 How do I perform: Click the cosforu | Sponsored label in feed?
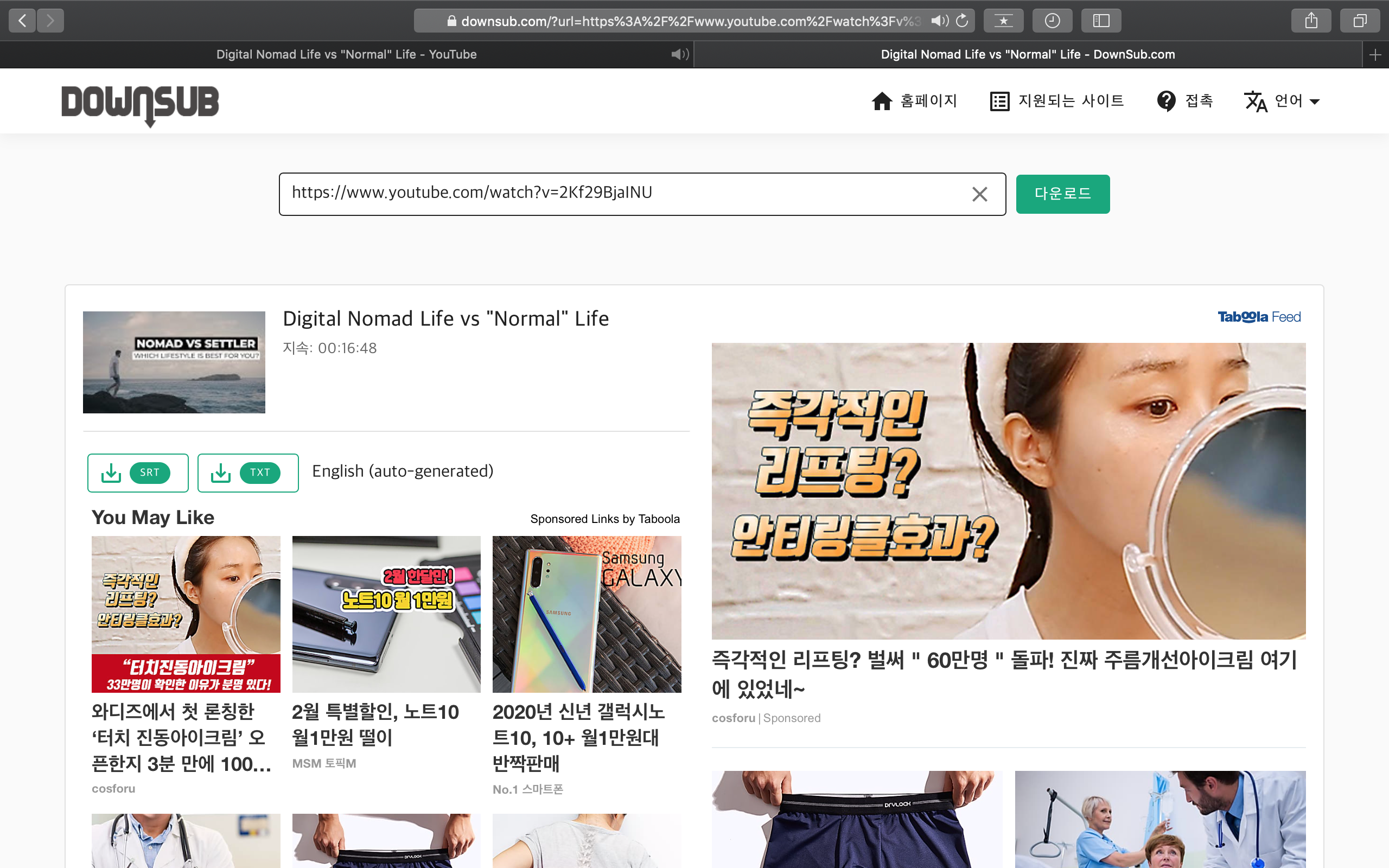pyautogui.click(x=766, y=718)
